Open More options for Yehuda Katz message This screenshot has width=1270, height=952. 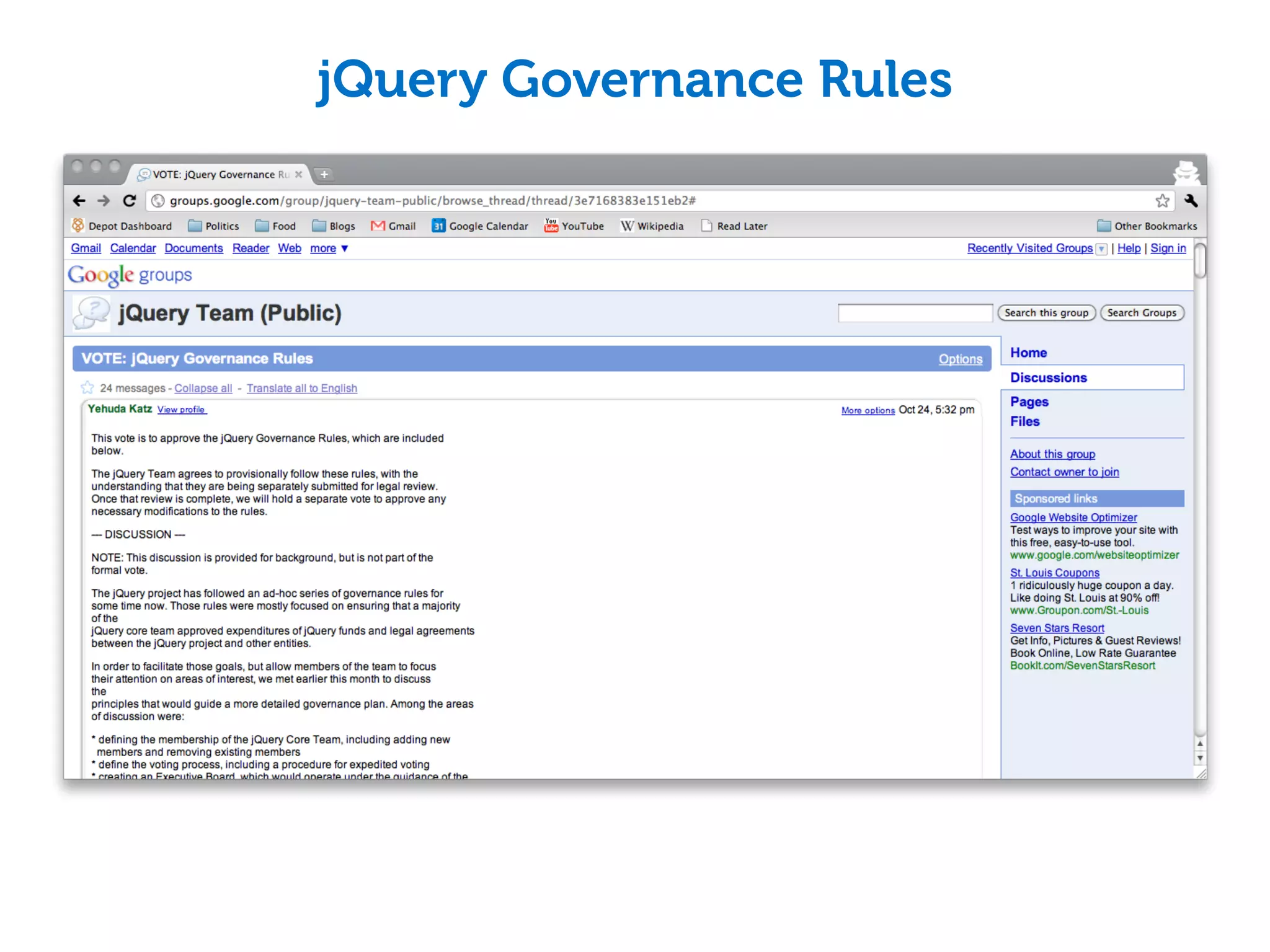point(868,410)
